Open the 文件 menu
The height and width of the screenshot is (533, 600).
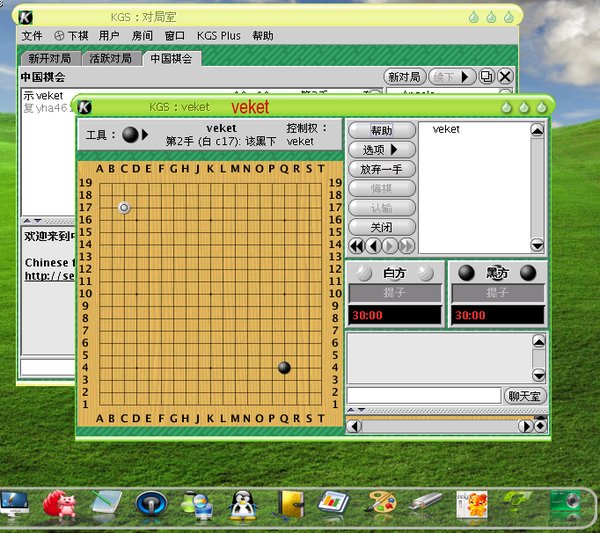tap(31, 36)
